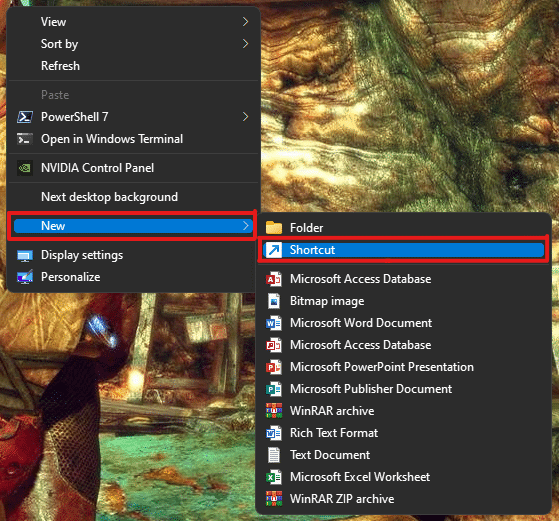
Task: Click the WinRAR archive icon
Action: [274, 411]
